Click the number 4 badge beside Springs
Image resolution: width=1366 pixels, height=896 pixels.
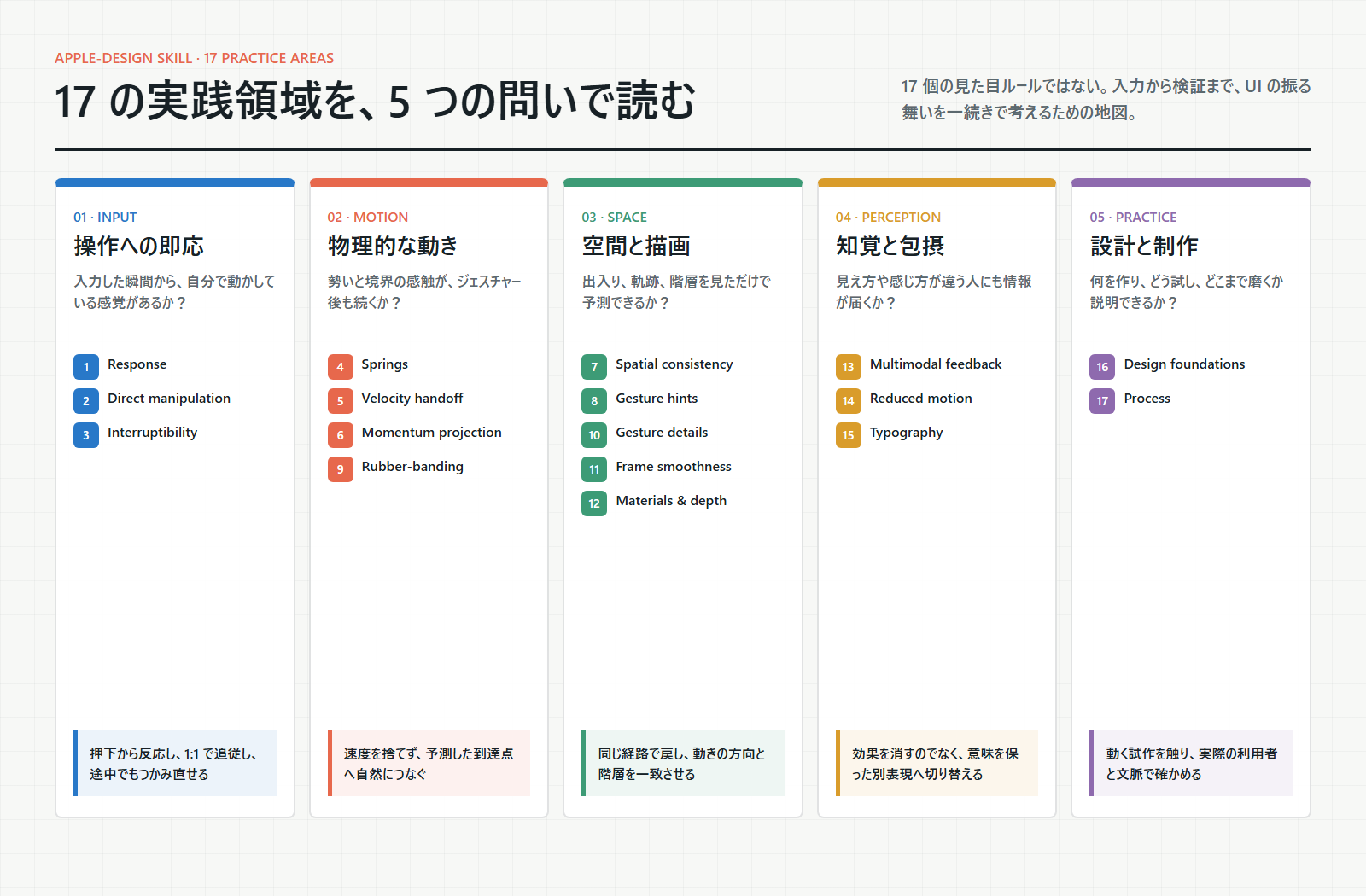[x=341, y=367]
